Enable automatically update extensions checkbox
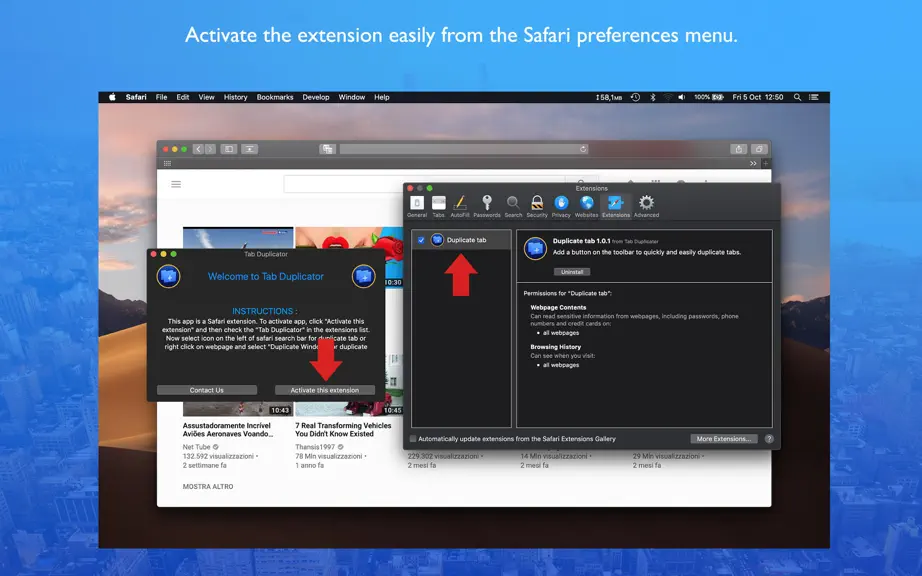The height and width of the screenshot is (576, 922). (x=413, y=438)
